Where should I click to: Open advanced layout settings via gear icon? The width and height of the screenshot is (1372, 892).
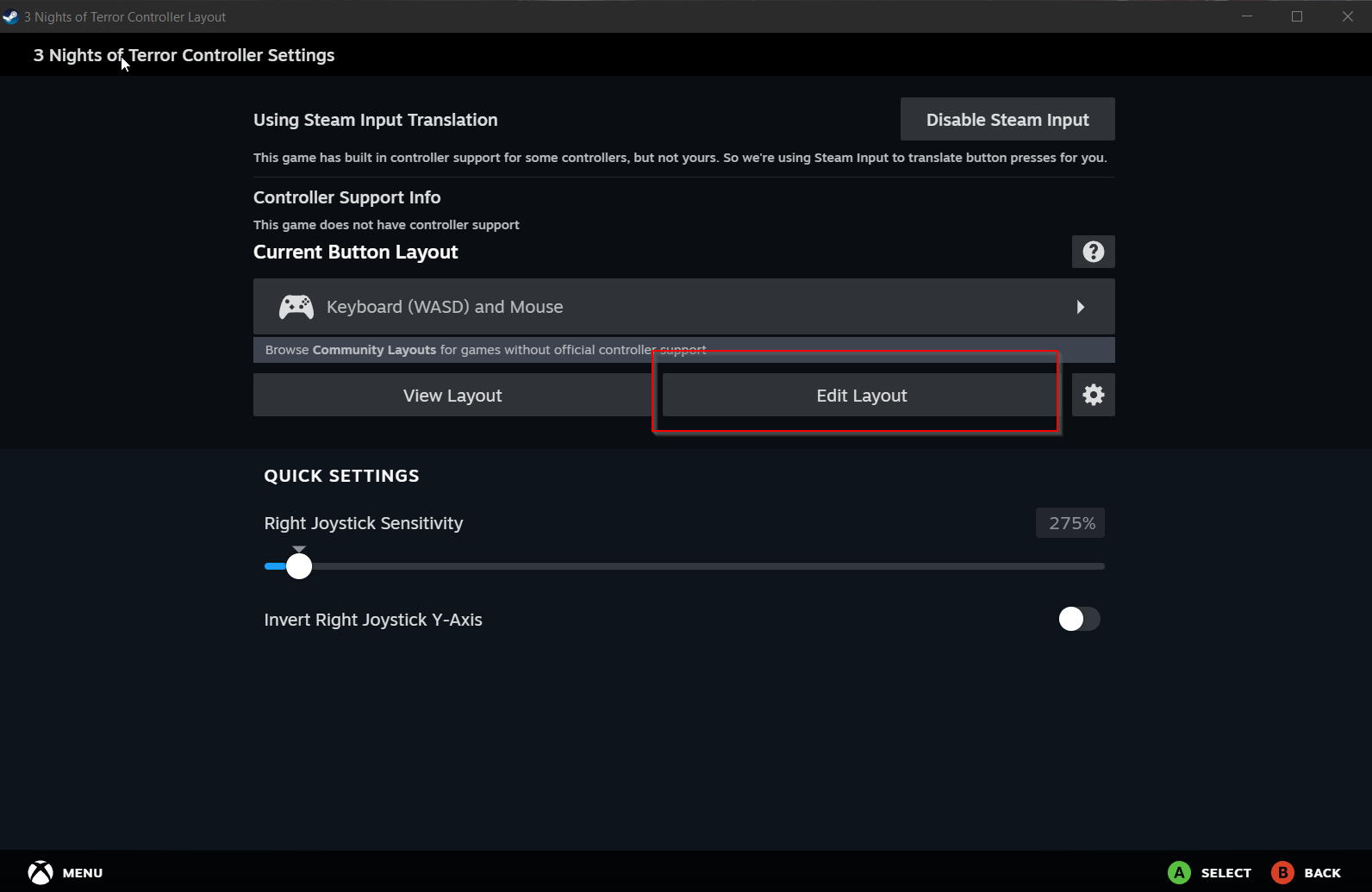pos(1093,395)
